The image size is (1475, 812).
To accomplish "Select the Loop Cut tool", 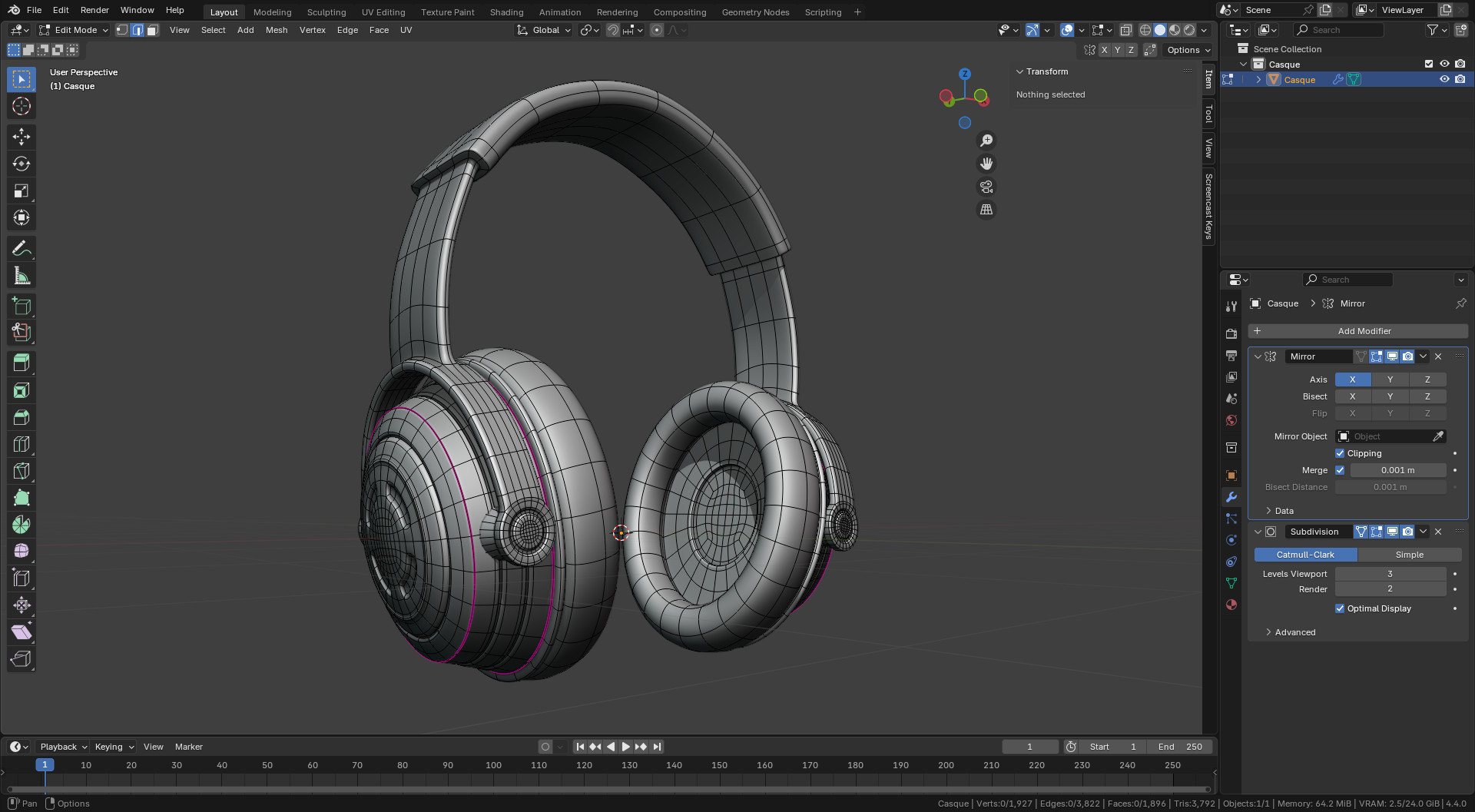I will click(x=22, y=444).
